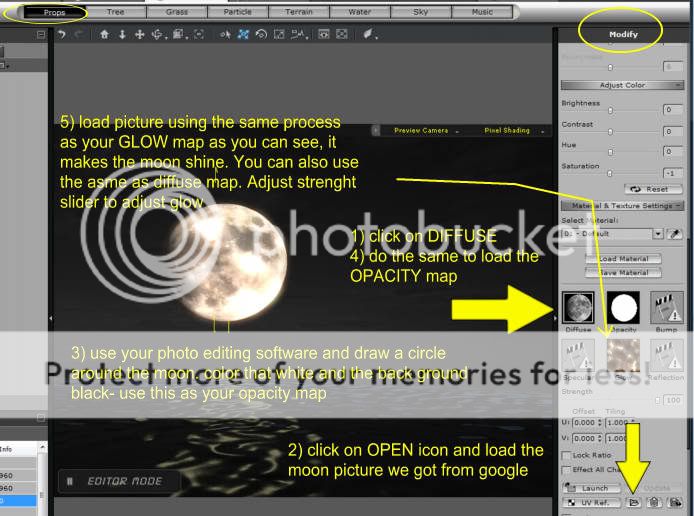The height and width of the screenshot is (516, 694).
Task: Click the redo arrow icon
Action: click(x=79, y=35)
